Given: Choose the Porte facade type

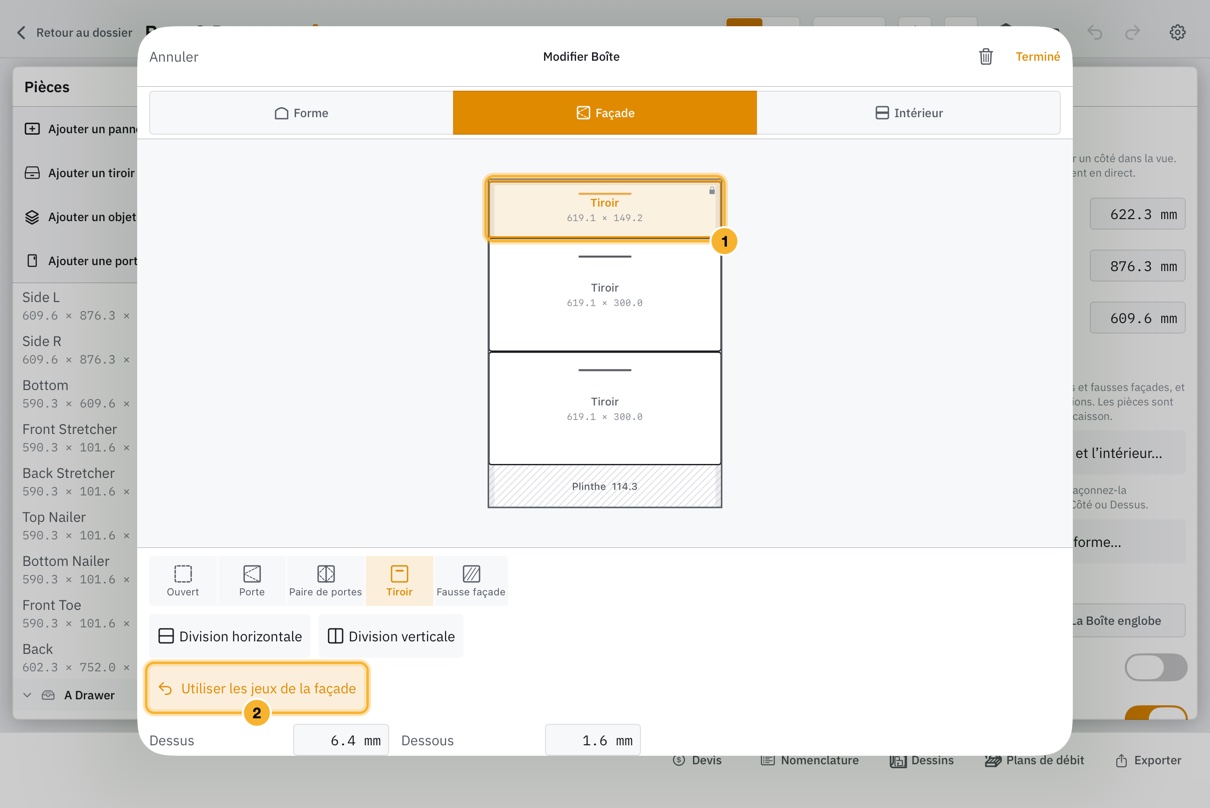Looking at the screenshot, I should pos(252,581).
